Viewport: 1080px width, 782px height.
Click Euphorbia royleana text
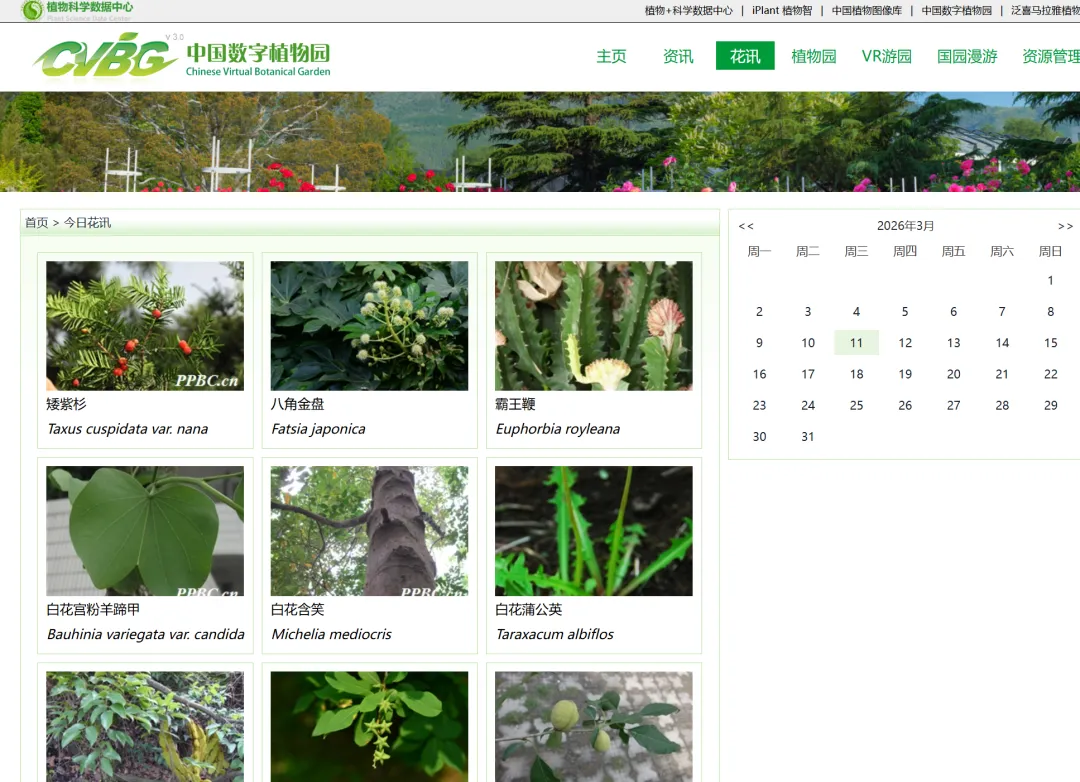click(558, 429)
